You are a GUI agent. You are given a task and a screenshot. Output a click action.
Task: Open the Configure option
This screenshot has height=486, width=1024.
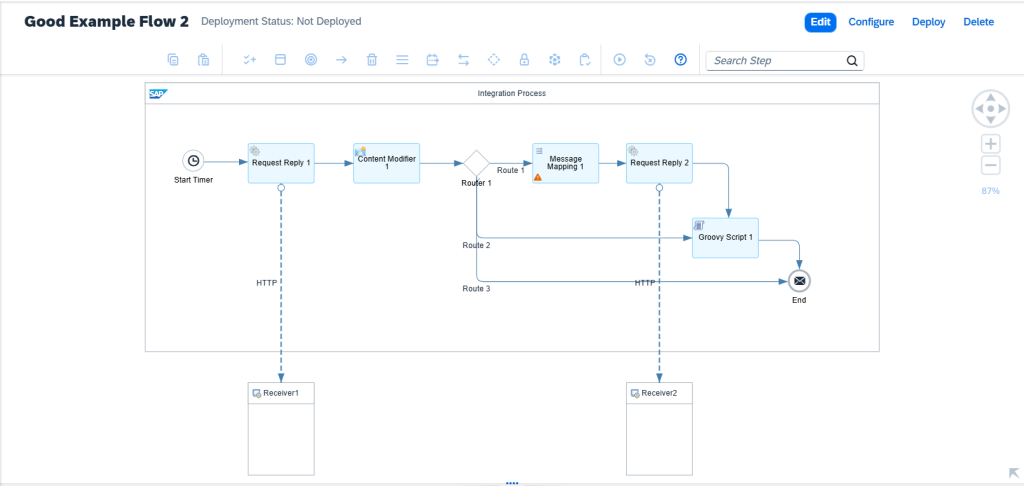(x=871, y=22)
